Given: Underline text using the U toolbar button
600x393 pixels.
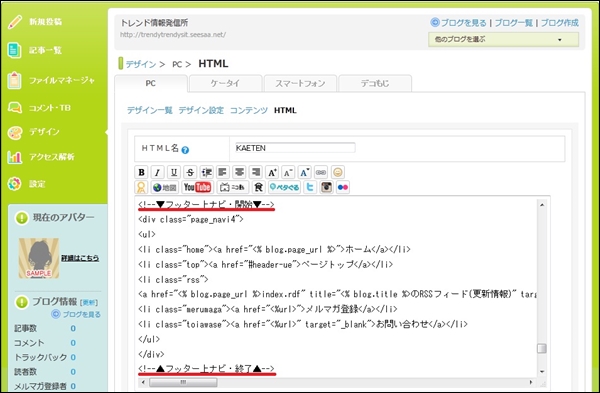Looking at the screenshot, I should click(174, 173).
